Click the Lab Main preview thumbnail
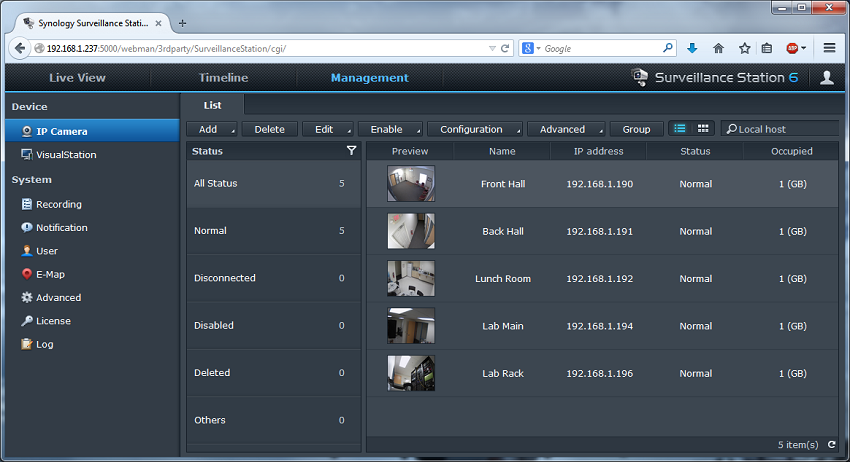Screen dimensions: 850x462 coord(411,326)
